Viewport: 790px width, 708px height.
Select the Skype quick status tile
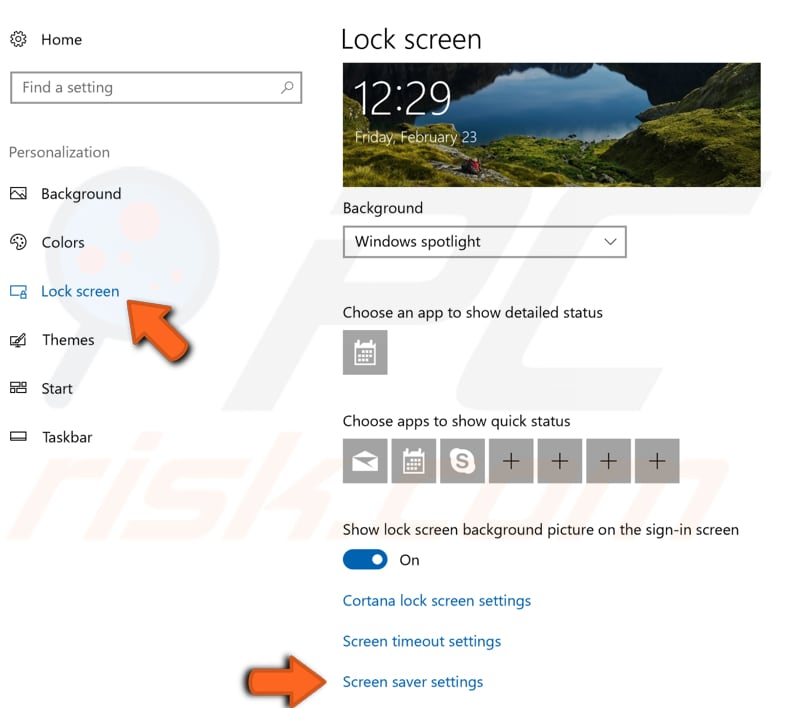[x=462, y=461]
